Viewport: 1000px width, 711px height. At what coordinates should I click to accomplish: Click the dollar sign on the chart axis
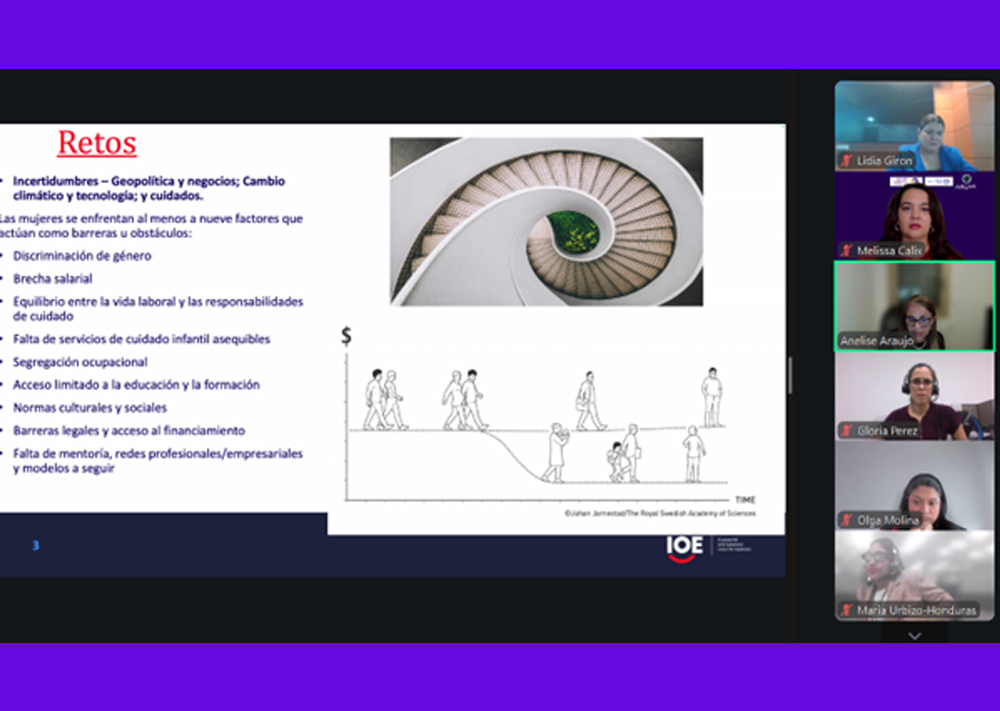(346, 336)
